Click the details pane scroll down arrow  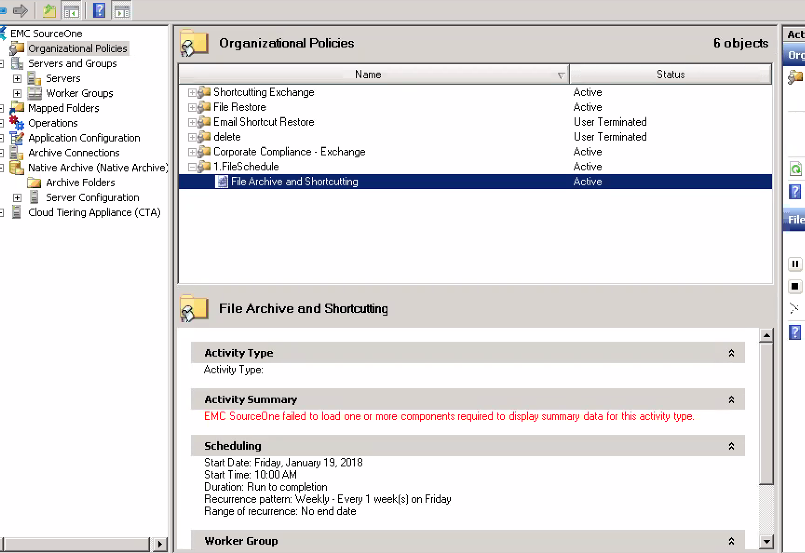tap(767, 541)
